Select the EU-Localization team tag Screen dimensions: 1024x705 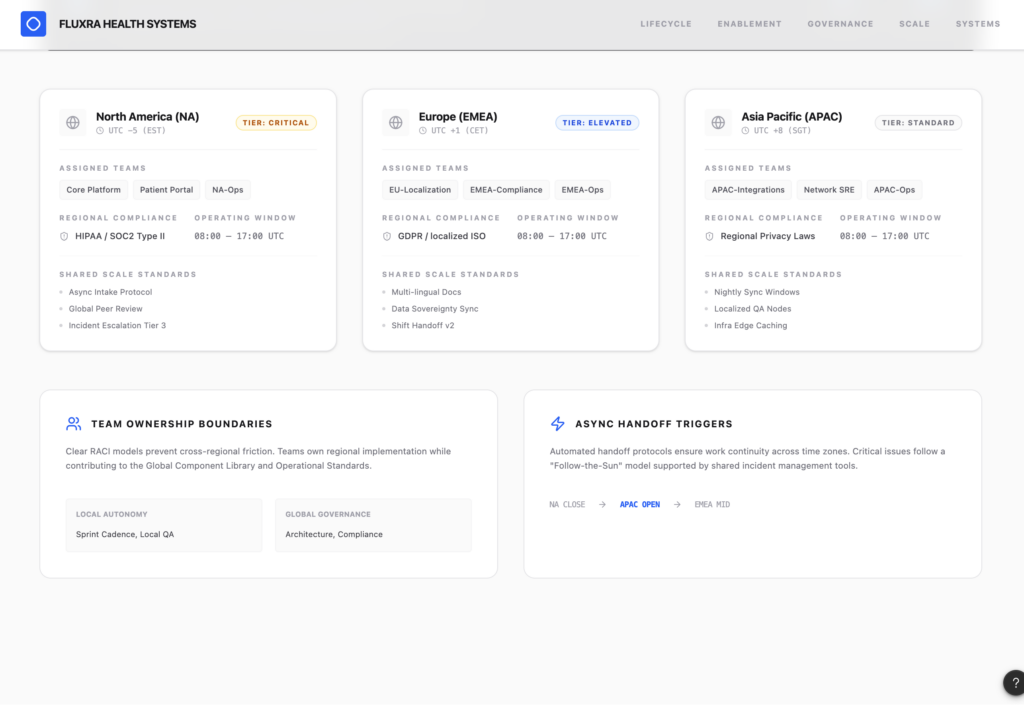pos(420,190)
